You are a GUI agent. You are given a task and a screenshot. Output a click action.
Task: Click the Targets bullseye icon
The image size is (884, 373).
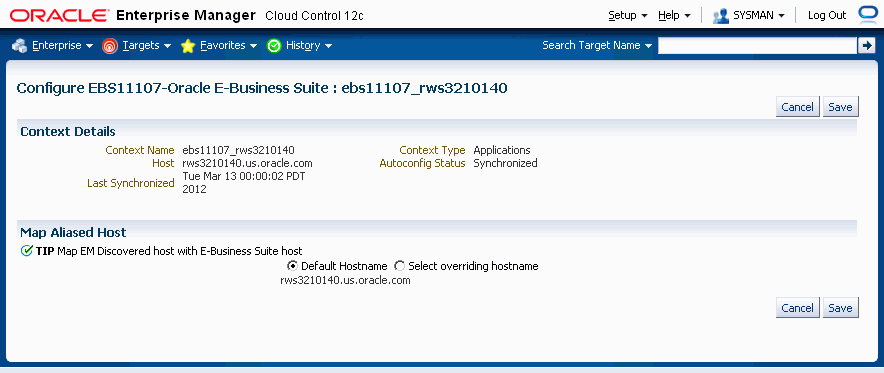point(109,46)
